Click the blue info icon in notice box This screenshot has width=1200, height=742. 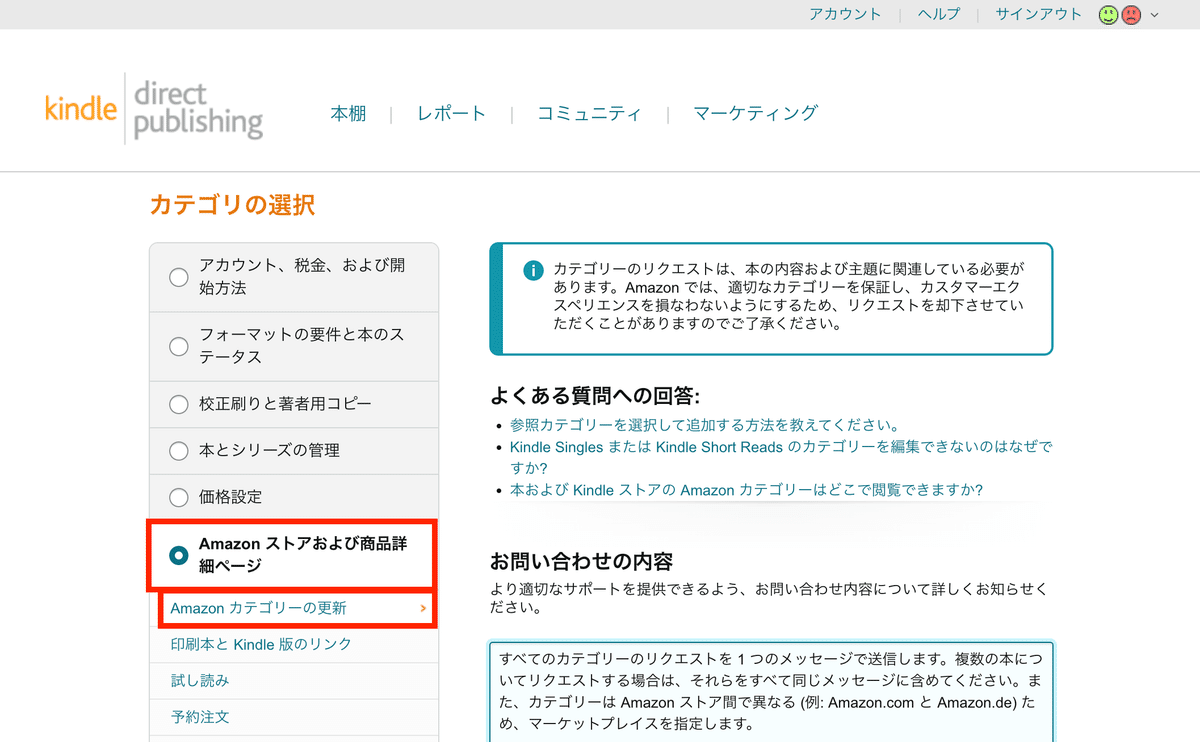[534, 271]
